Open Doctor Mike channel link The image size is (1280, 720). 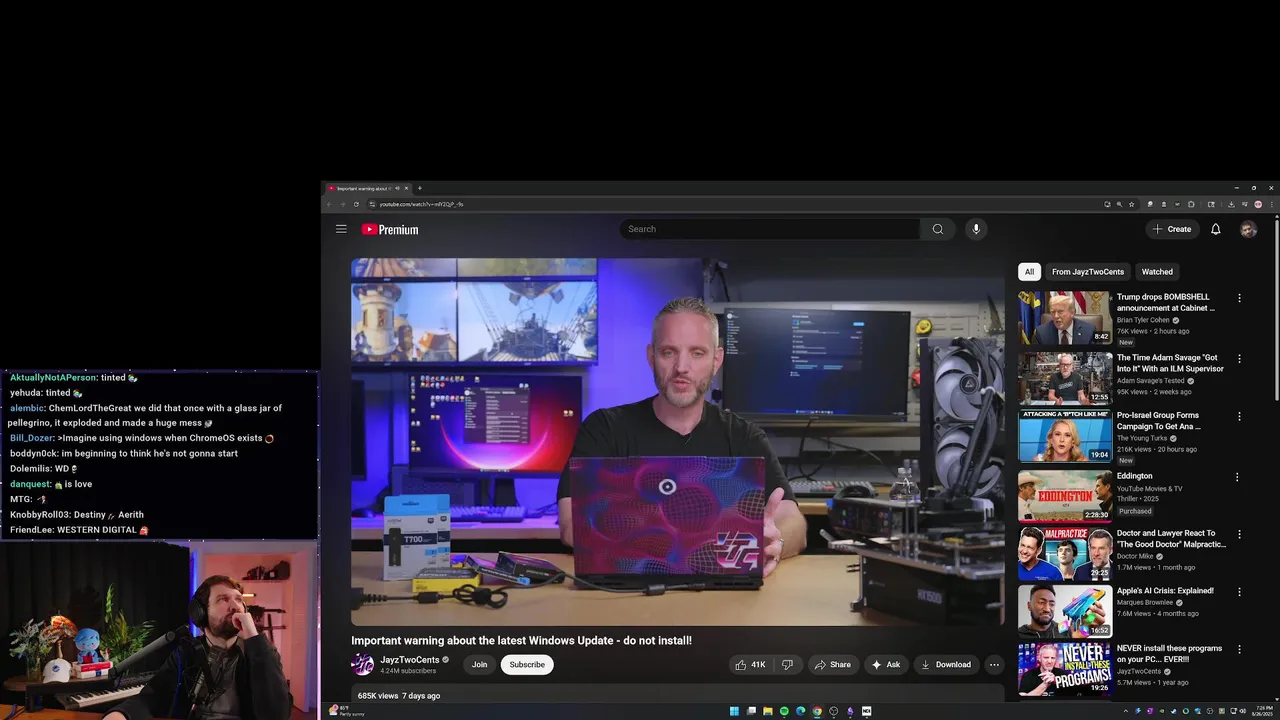click(x=1135, y=556)
